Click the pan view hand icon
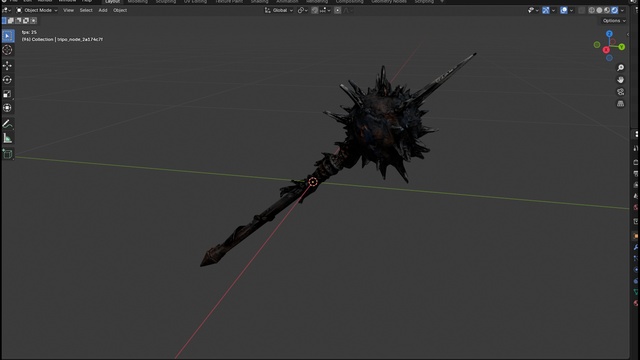640x360 pixels. (620, 80)
